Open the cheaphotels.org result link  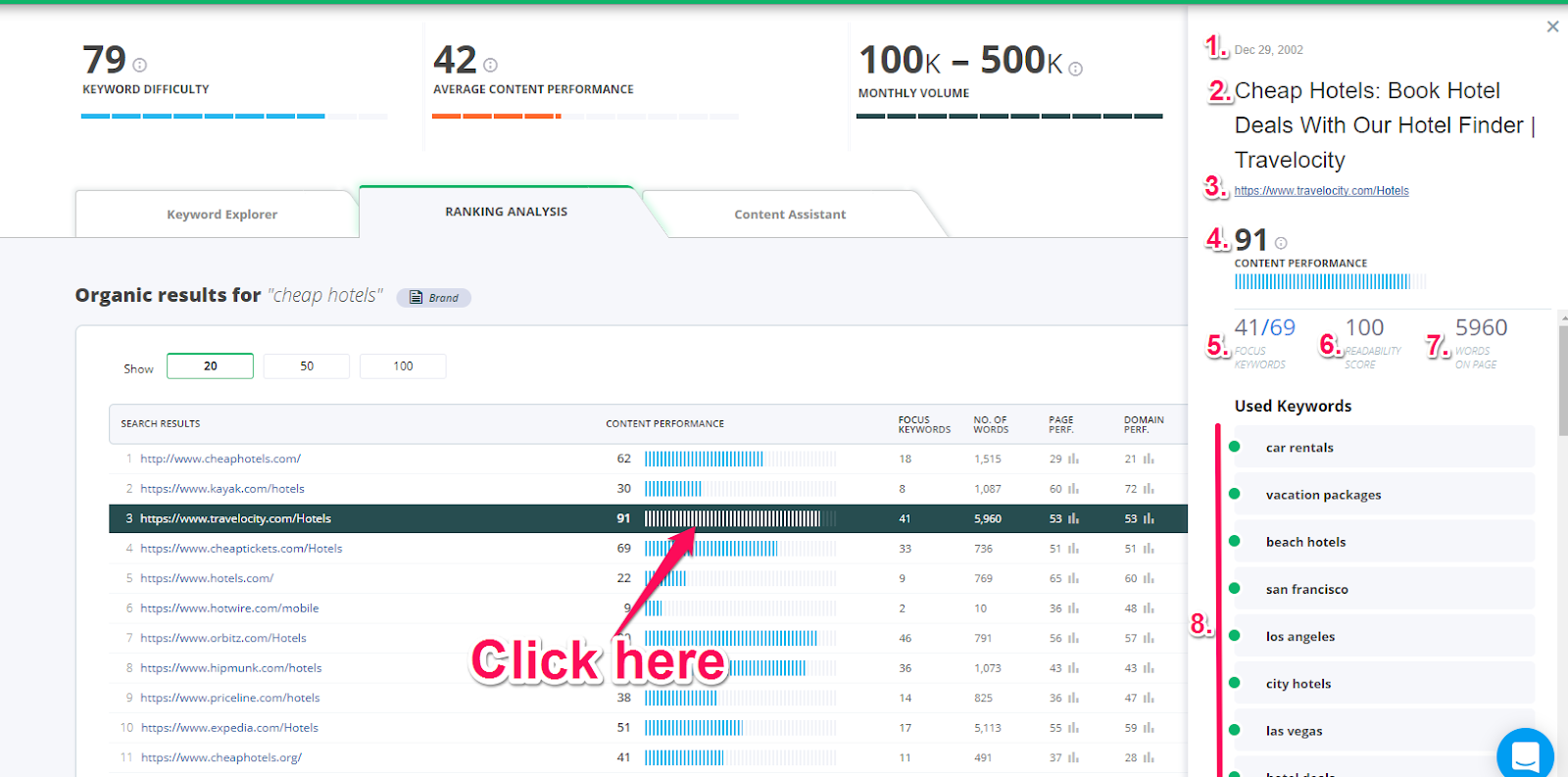pyautogui.click(x=221, y=757)
